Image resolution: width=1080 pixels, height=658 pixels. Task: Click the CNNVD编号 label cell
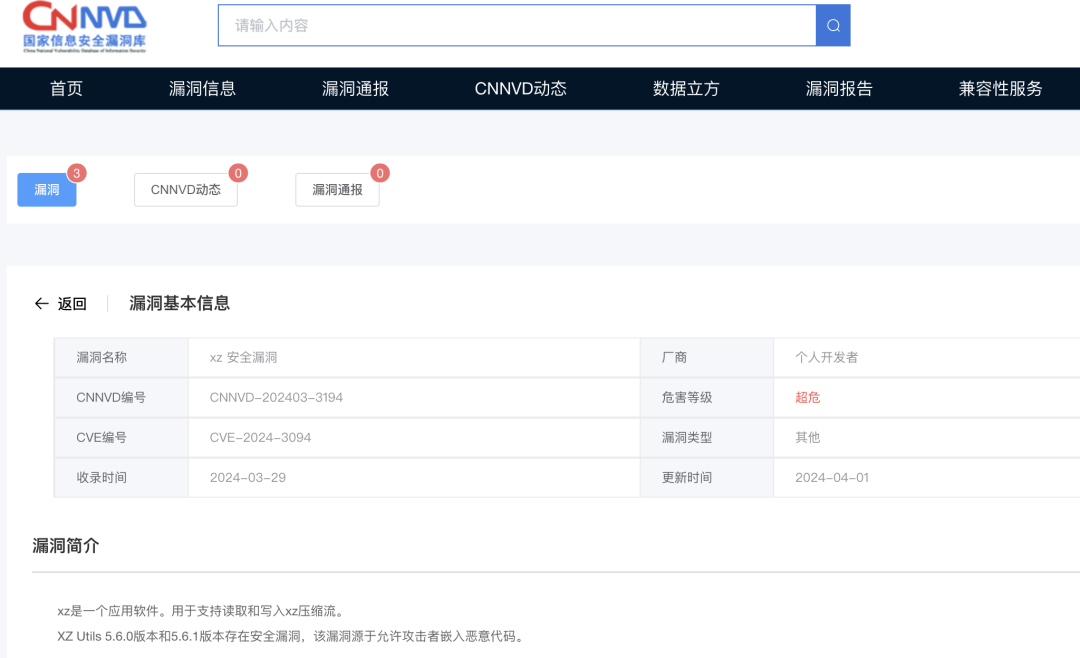coord(121,397)
